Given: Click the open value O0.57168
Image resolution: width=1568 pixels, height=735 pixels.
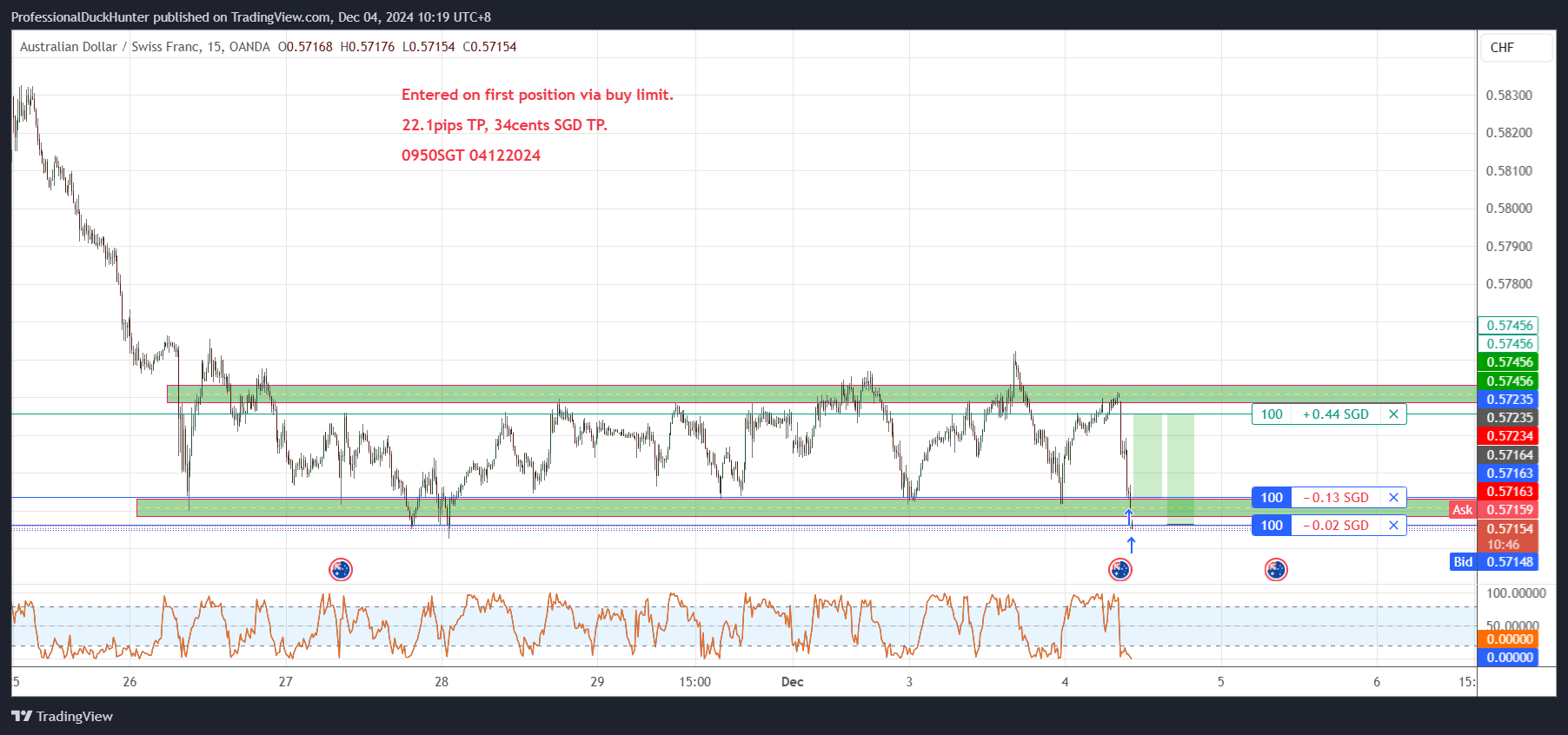Looking at the screenshot, I should point(305,47).
